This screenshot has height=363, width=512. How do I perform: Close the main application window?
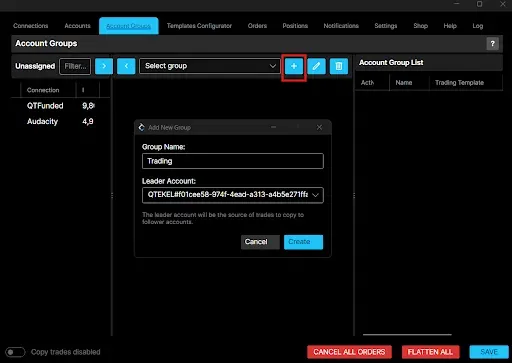(x=503, y=4)
